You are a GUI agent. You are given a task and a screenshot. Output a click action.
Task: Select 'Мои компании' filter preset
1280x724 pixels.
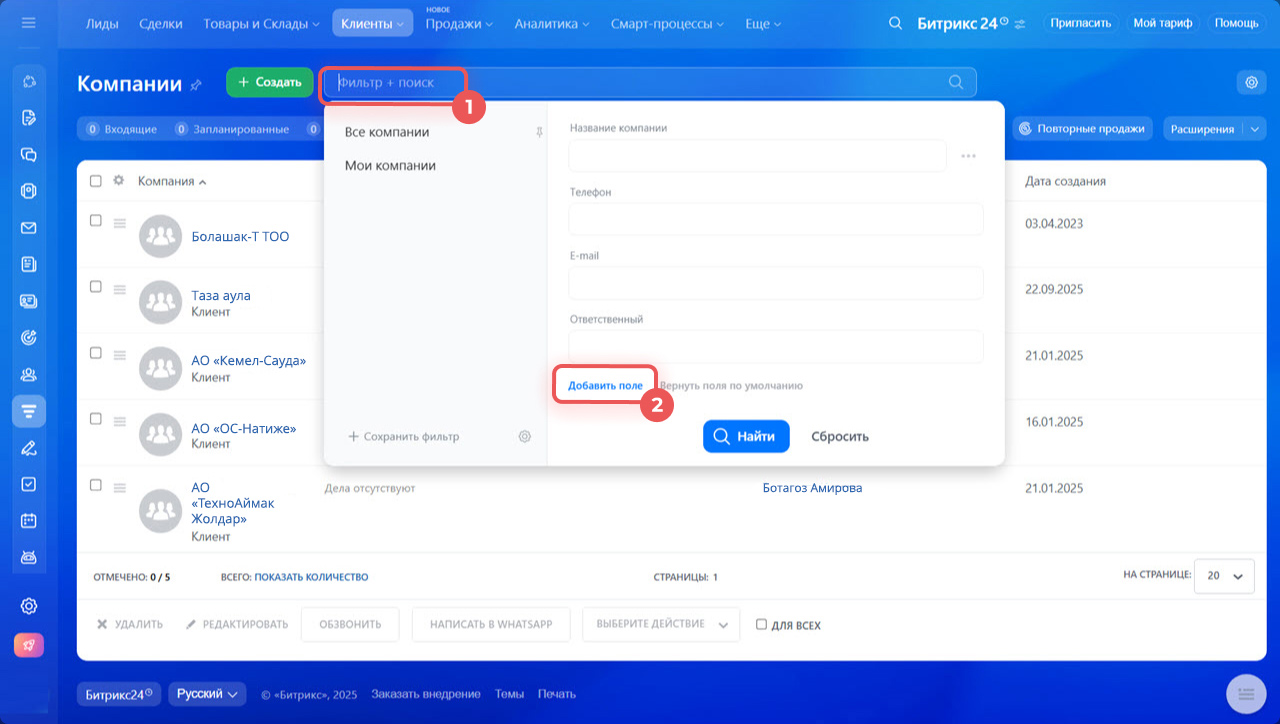[x=390, y=166]
